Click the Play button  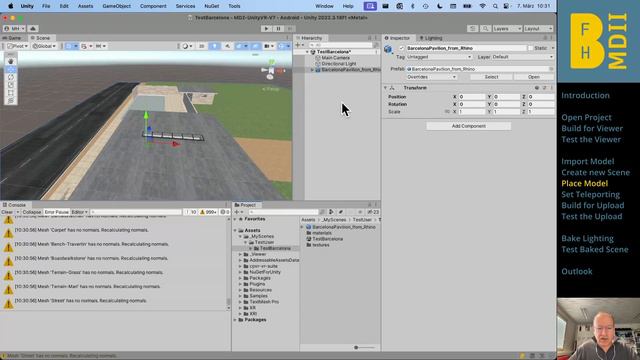click(x=266, y=29)
